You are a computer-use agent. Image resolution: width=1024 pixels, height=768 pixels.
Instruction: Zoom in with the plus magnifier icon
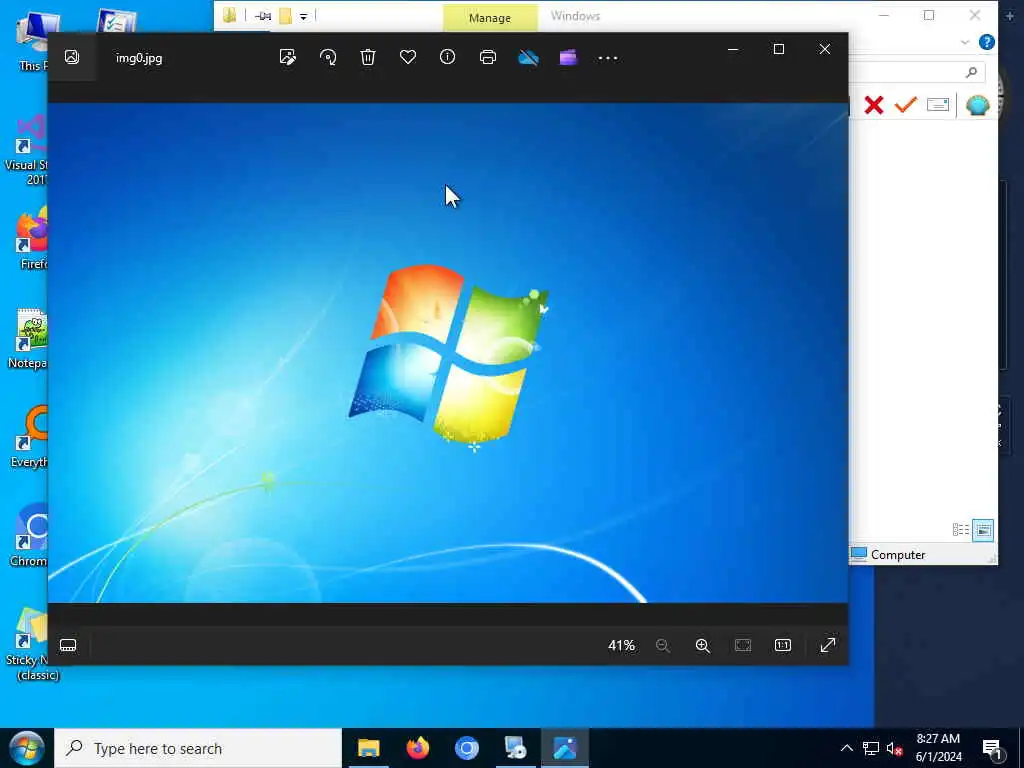(x=703, y=645)
